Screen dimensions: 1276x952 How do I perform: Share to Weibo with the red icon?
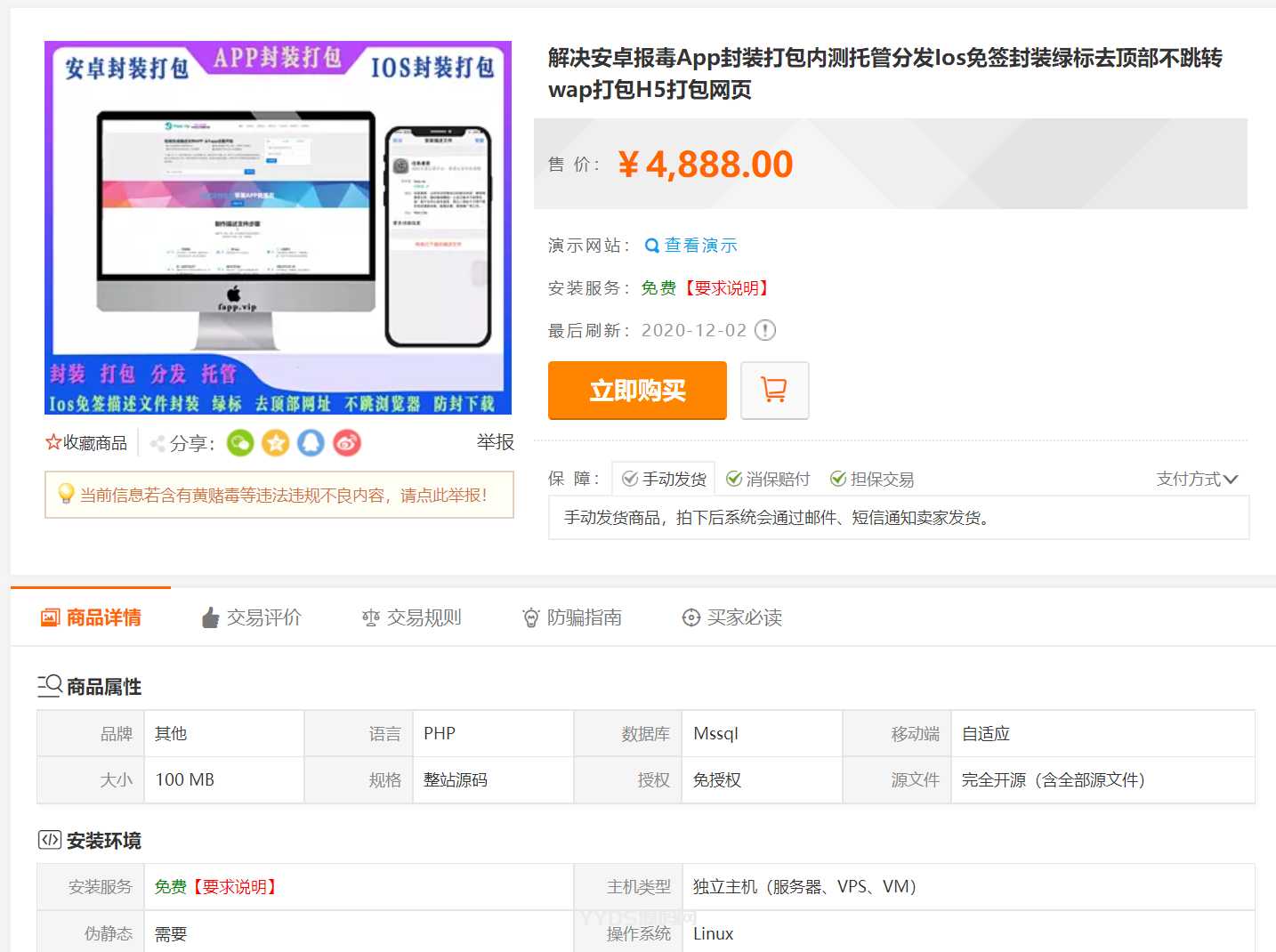coord(347,443)
